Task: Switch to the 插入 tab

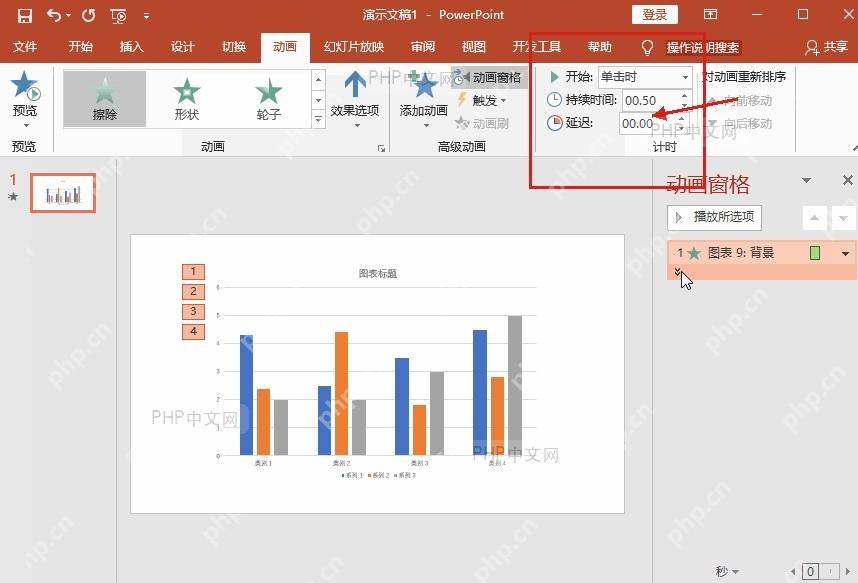Action: tap(131, 47)
